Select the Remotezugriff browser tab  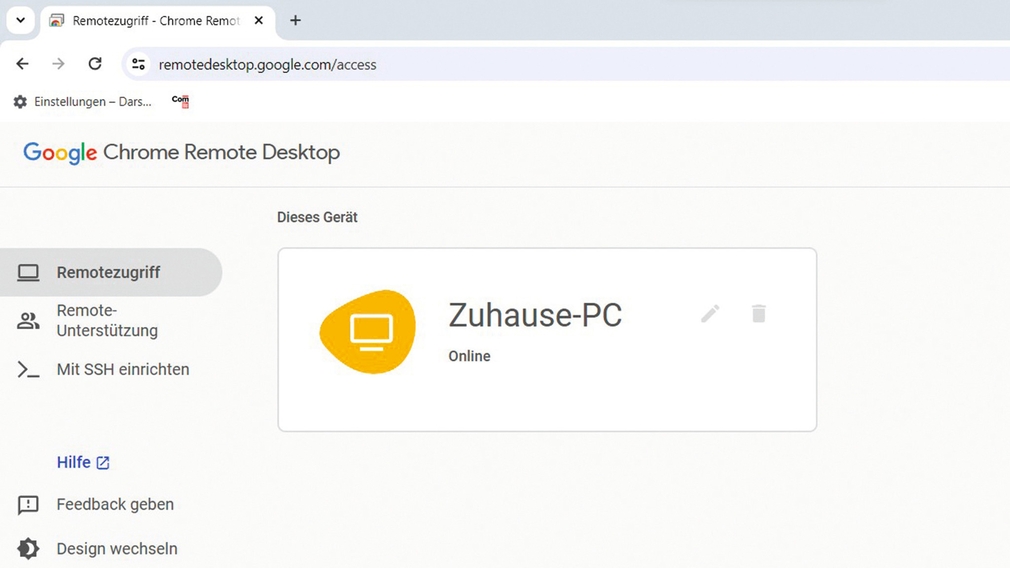point(157,21)
